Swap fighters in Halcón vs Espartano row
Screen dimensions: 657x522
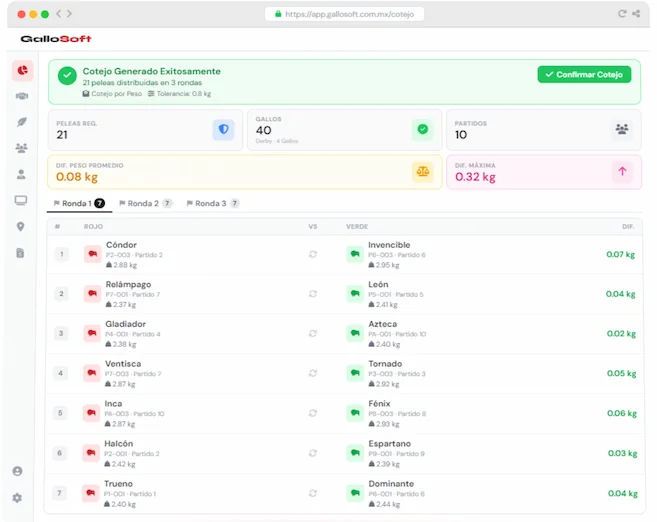point(313,453)
